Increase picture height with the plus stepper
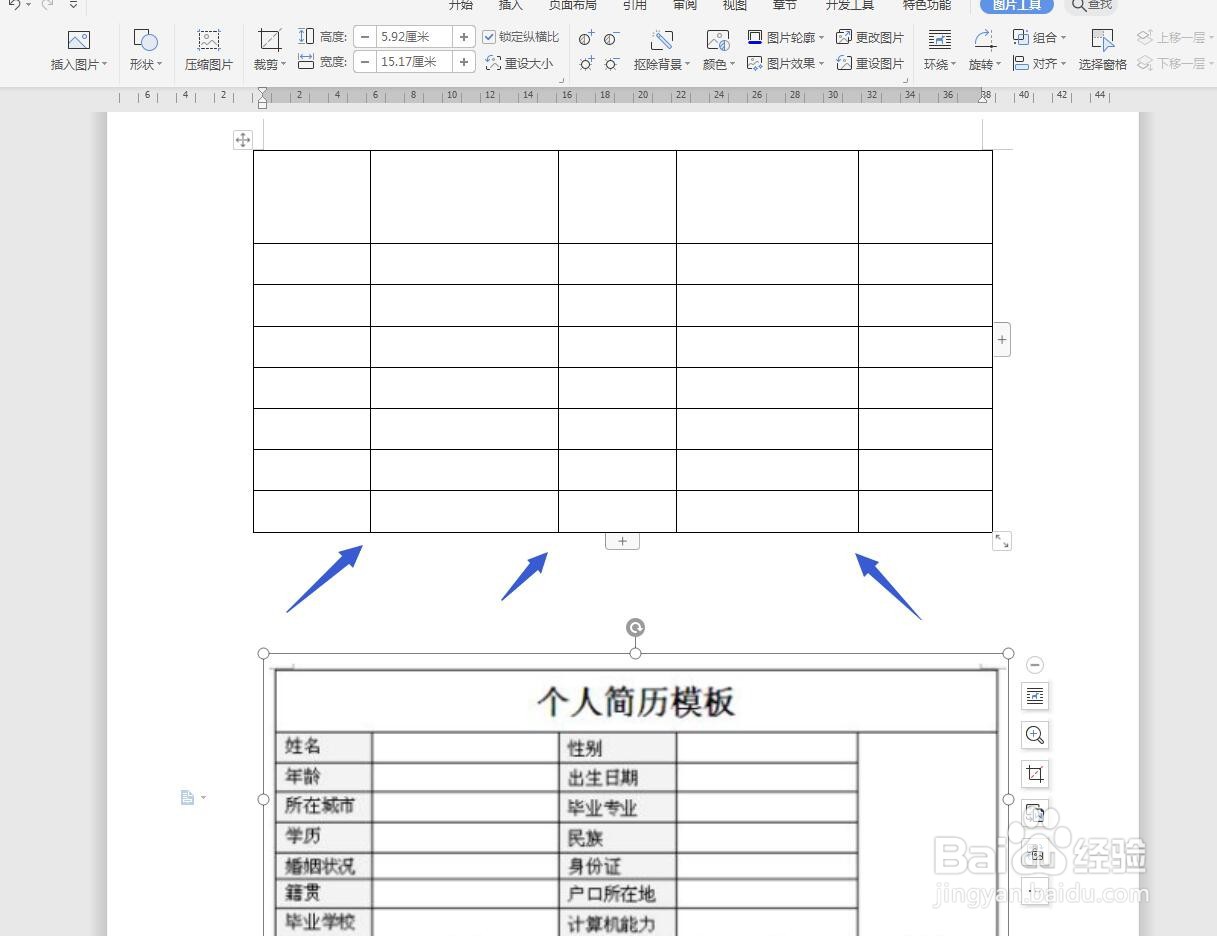The width and height of the screenshot is (1217, 936). [x=463, y=37]
